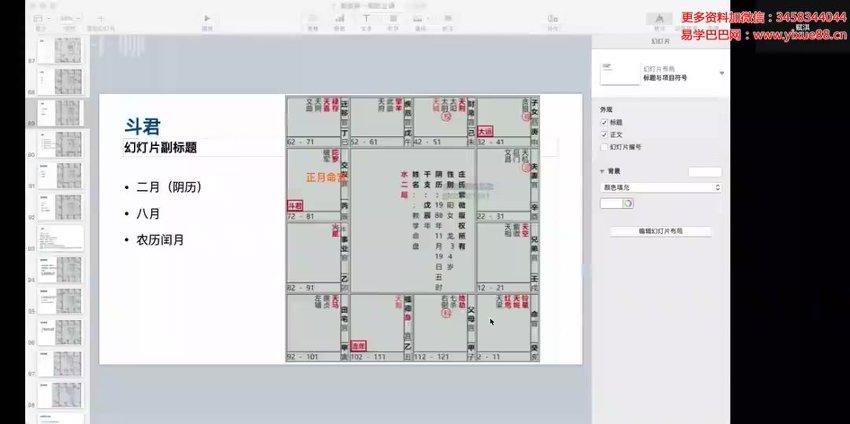
Task: Click the bullet text 八月
Action: [x=149, y=214]
